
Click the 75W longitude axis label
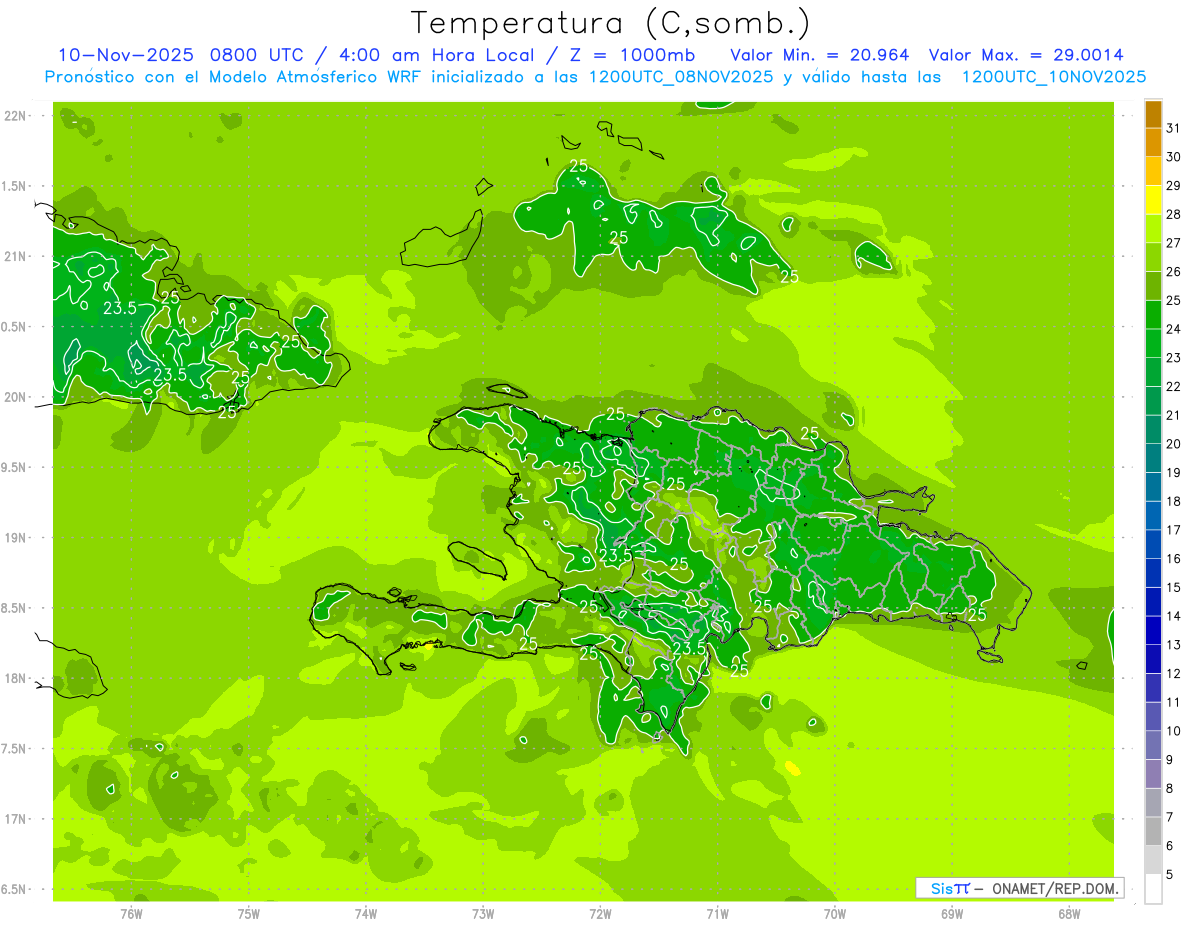pos(249,913)
